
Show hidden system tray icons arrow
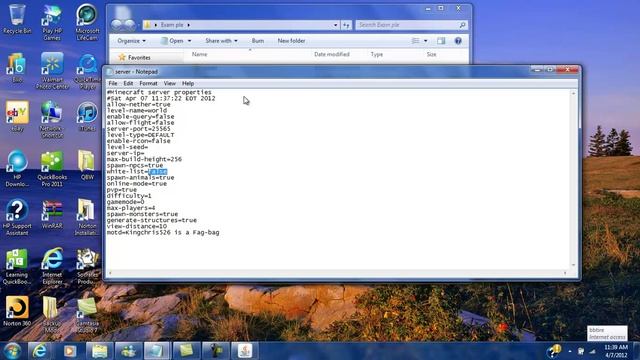pos(570,351)
